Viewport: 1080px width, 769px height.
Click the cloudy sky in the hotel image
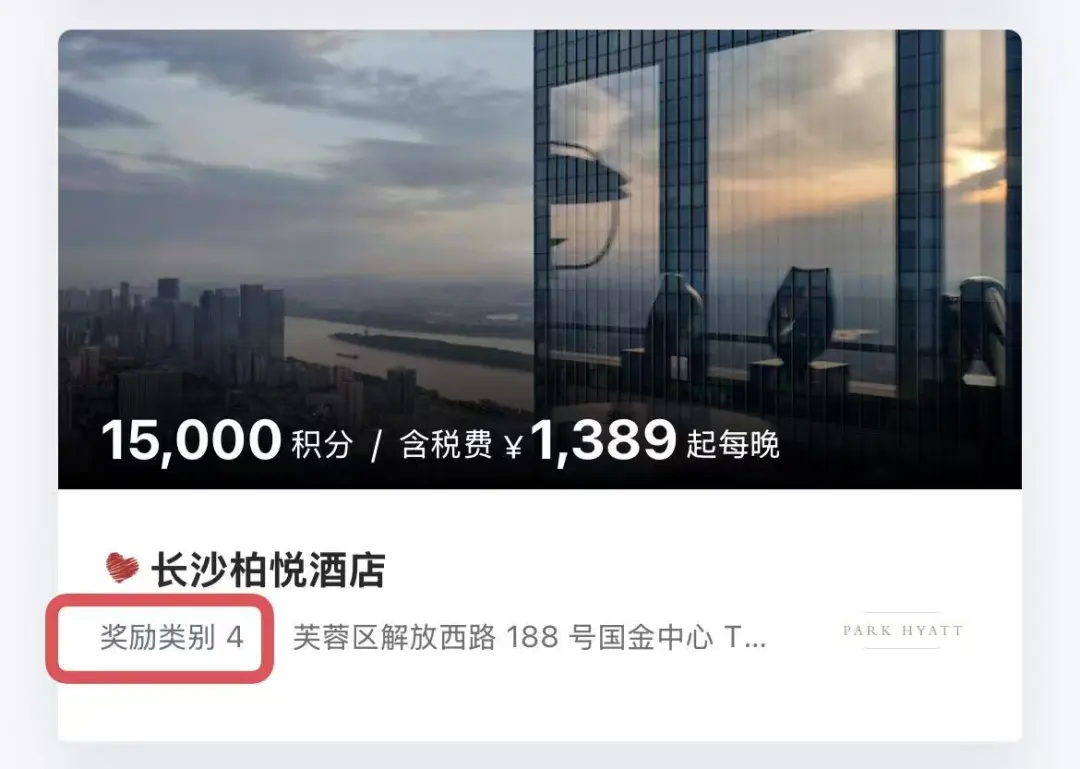[x=296, y=138]
